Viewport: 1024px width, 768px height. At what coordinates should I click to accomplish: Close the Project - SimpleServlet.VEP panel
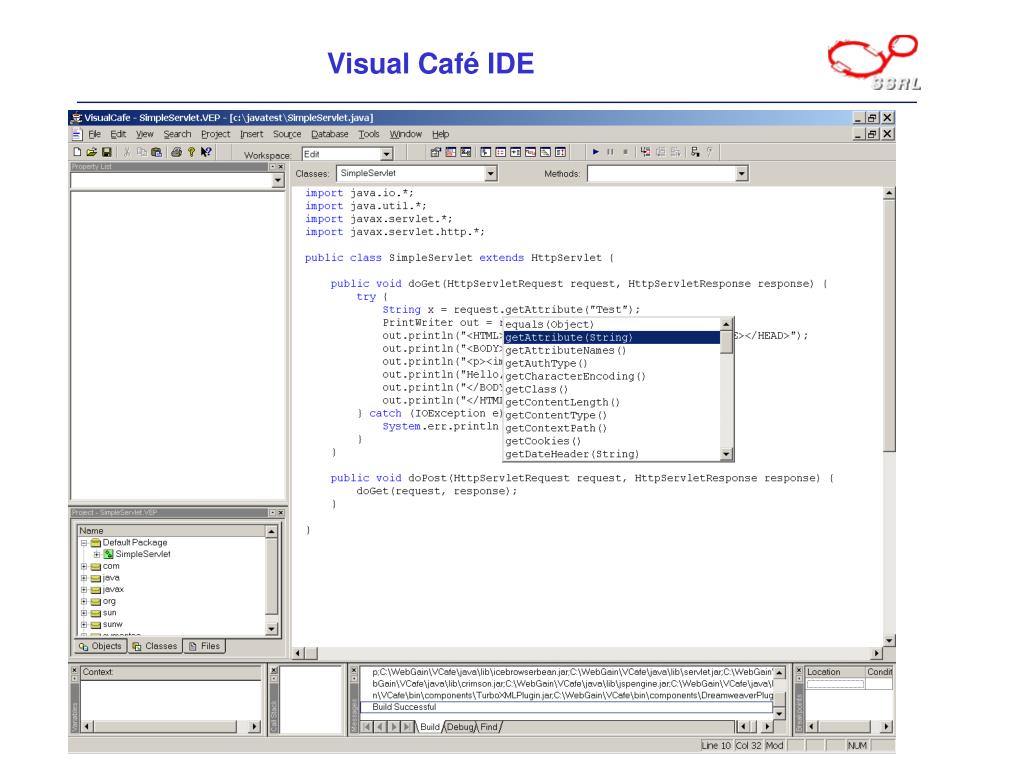point(281,513)
